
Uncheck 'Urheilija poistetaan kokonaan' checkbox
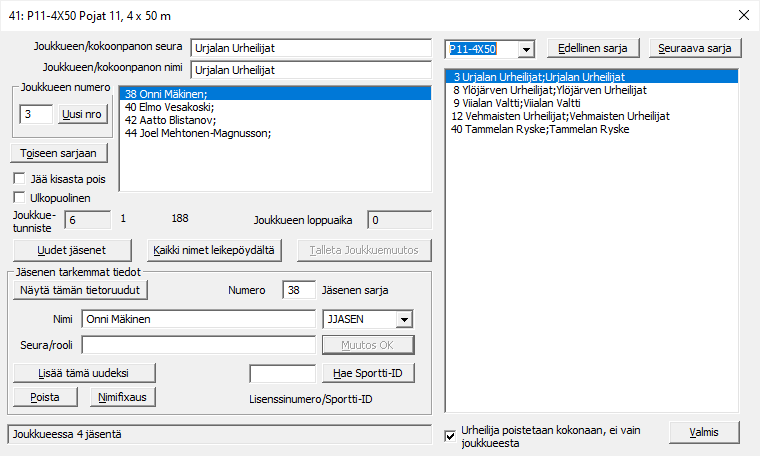coord(451,436)
